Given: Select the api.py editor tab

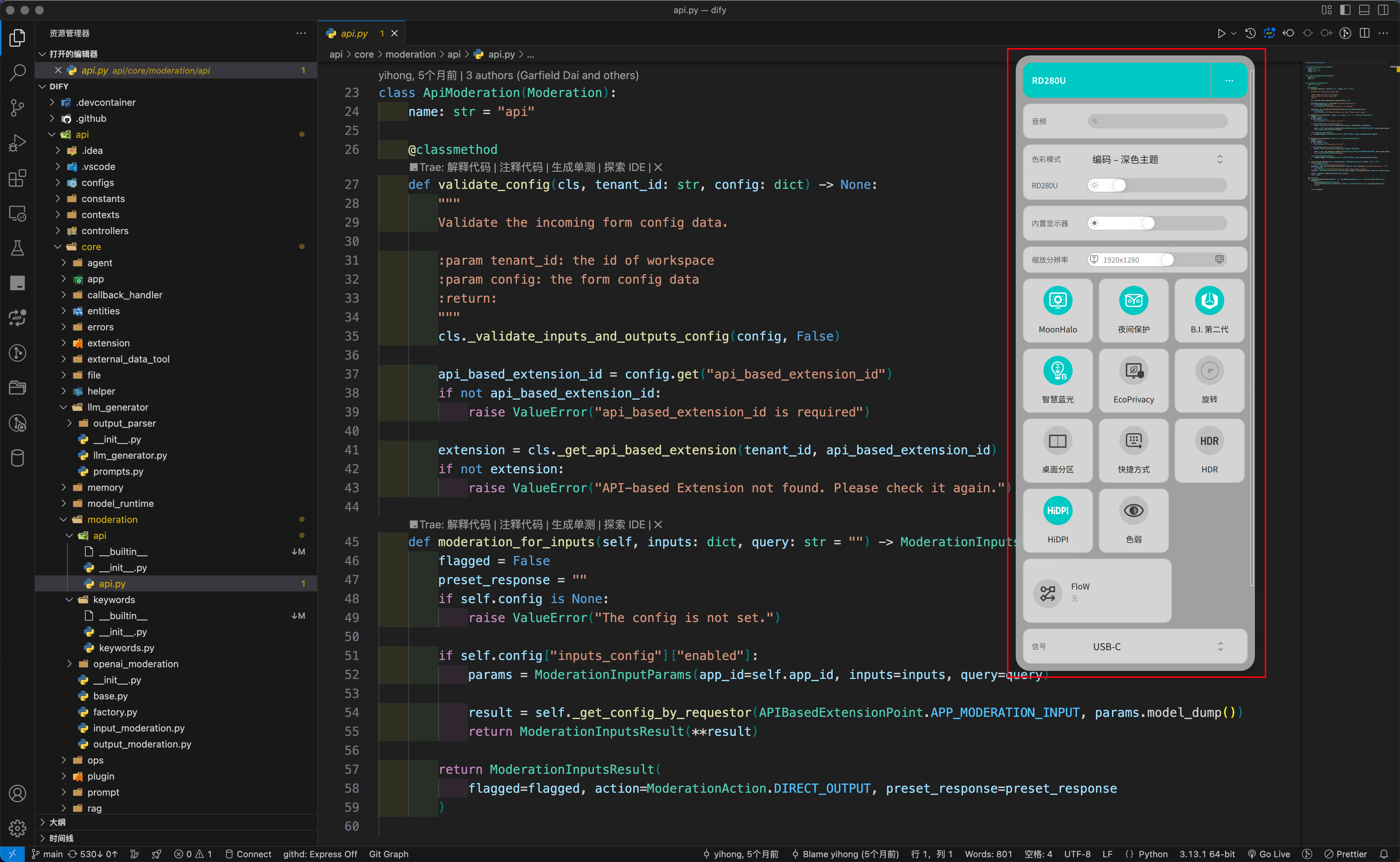Looking at the screenshot, I should [x=354, y=34].
